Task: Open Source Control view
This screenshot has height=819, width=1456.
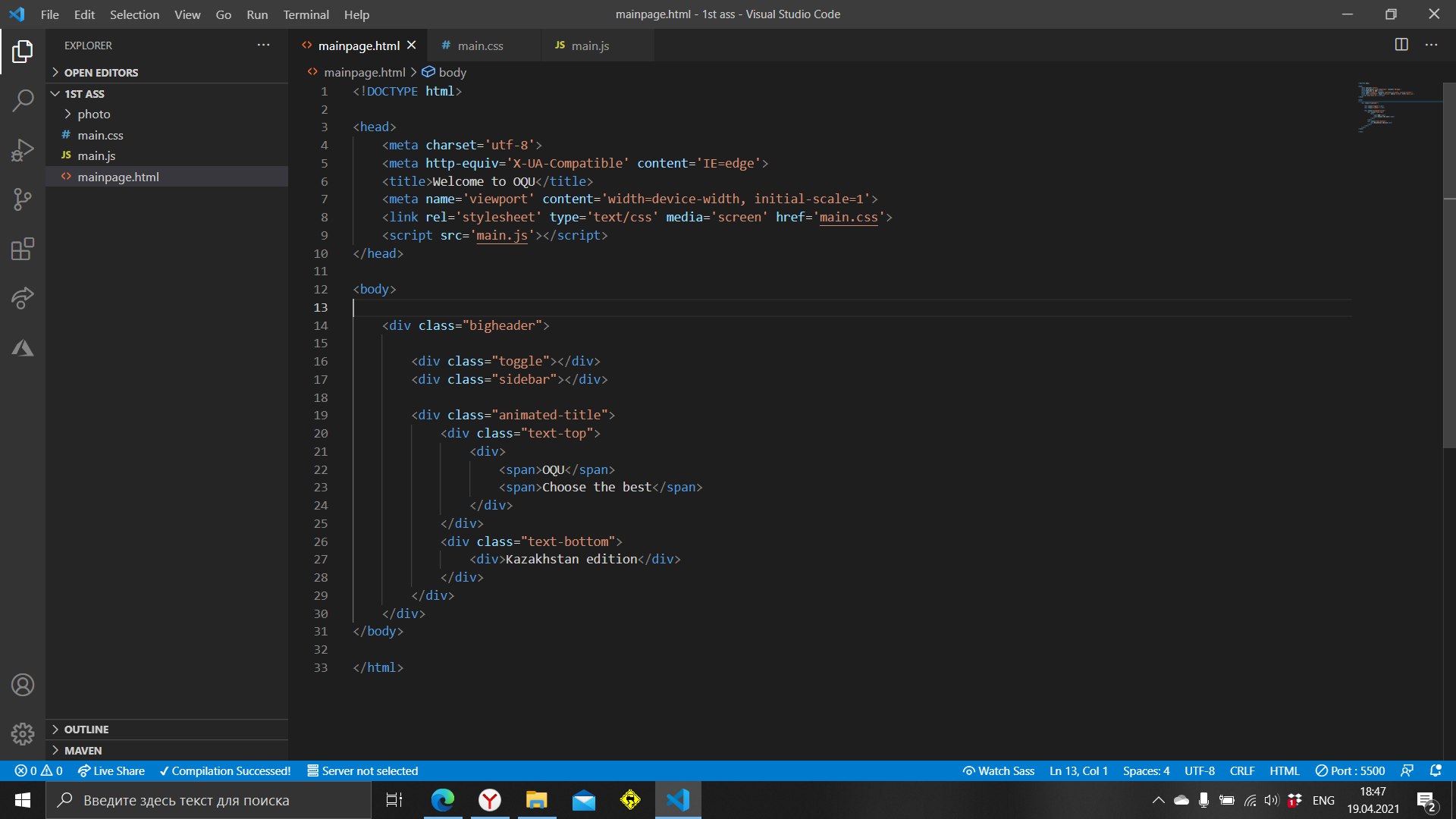Action: 23,199
